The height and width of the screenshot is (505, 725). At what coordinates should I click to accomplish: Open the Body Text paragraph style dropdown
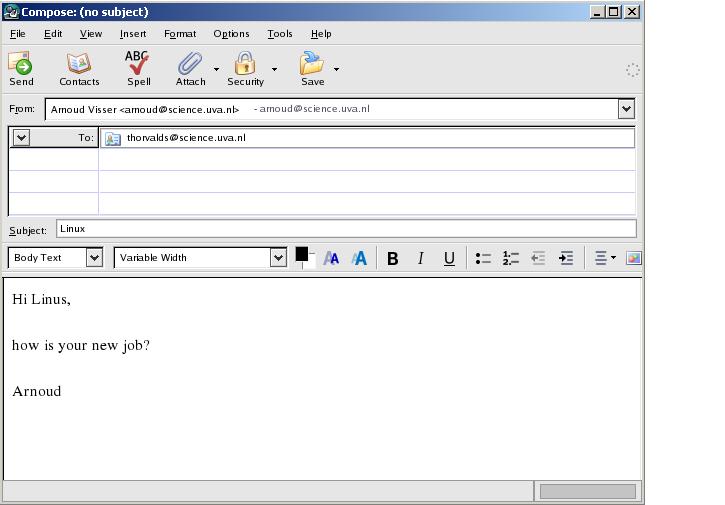pos(94,258)
